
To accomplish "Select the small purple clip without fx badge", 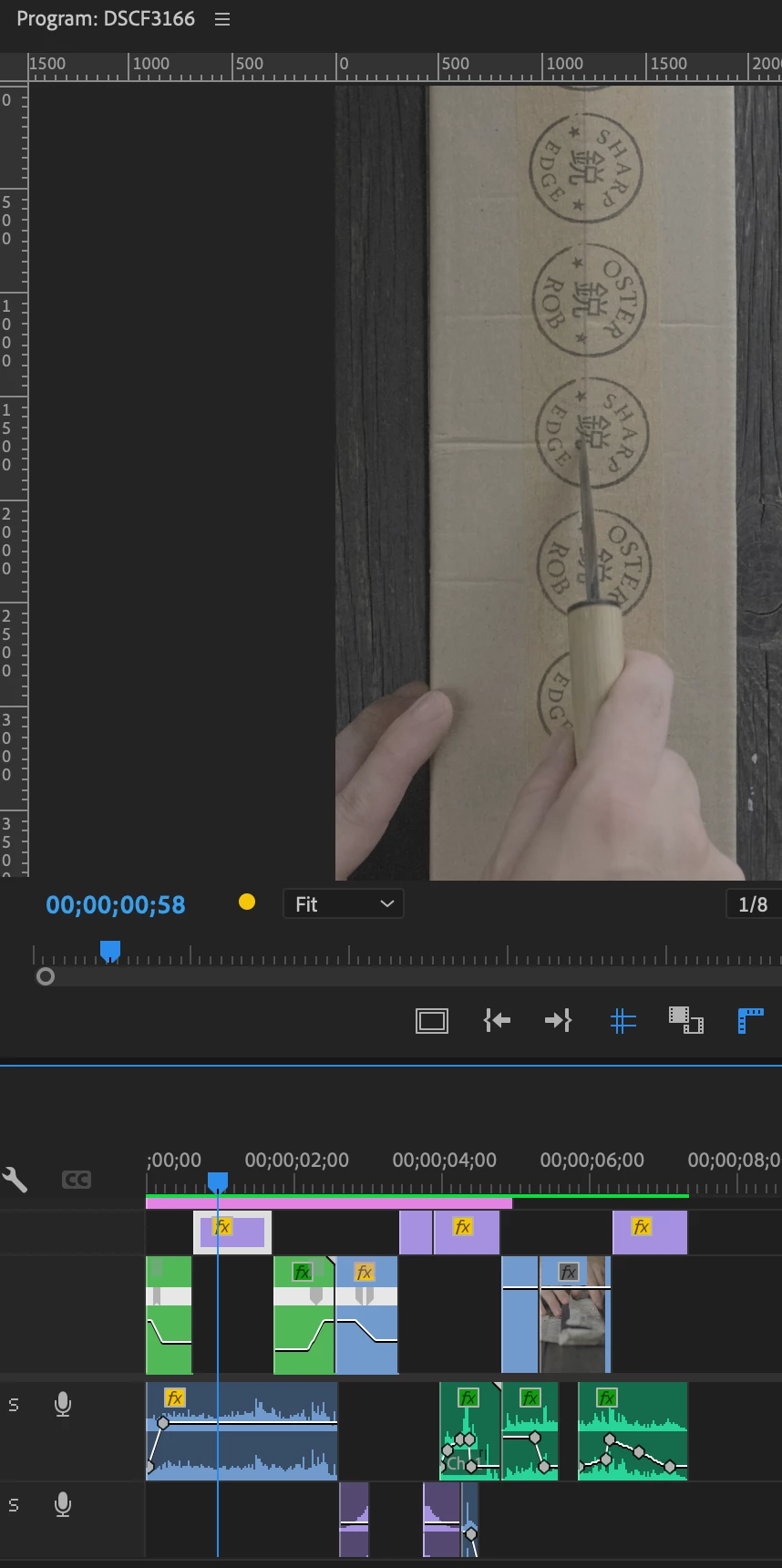I will click(416, 1233).
